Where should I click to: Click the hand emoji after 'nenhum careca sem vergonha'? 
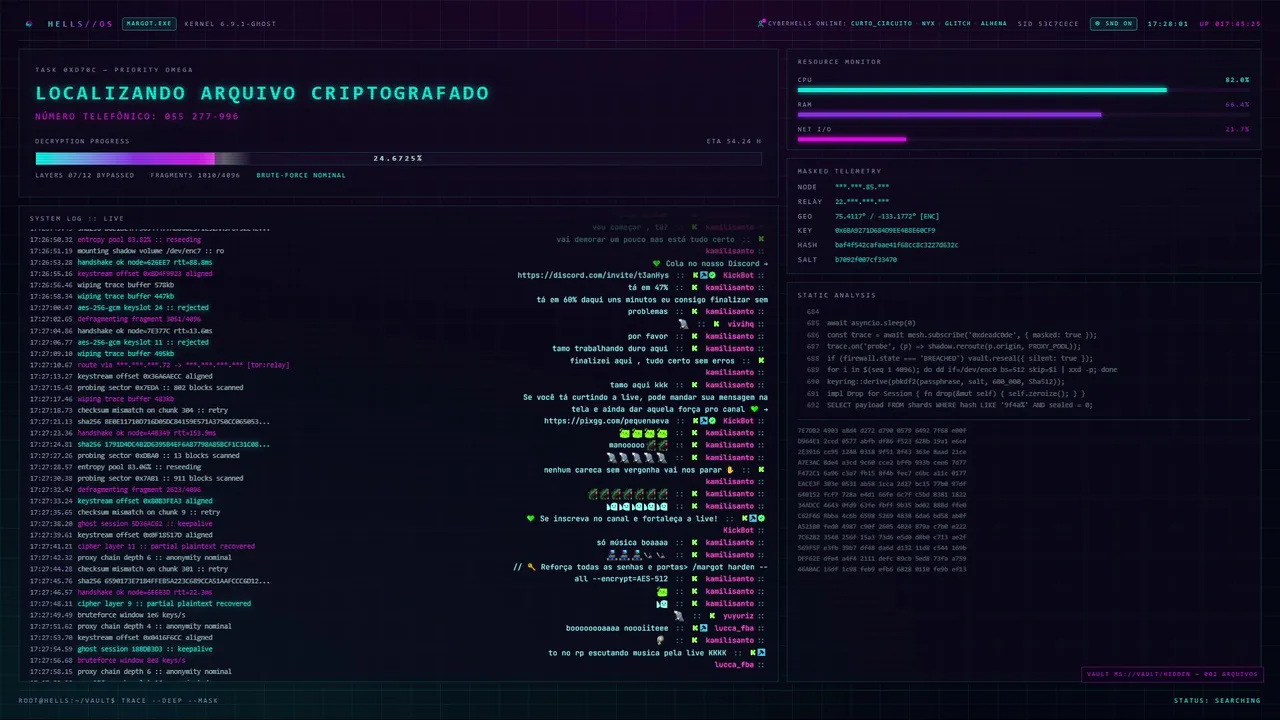[730, 470]
